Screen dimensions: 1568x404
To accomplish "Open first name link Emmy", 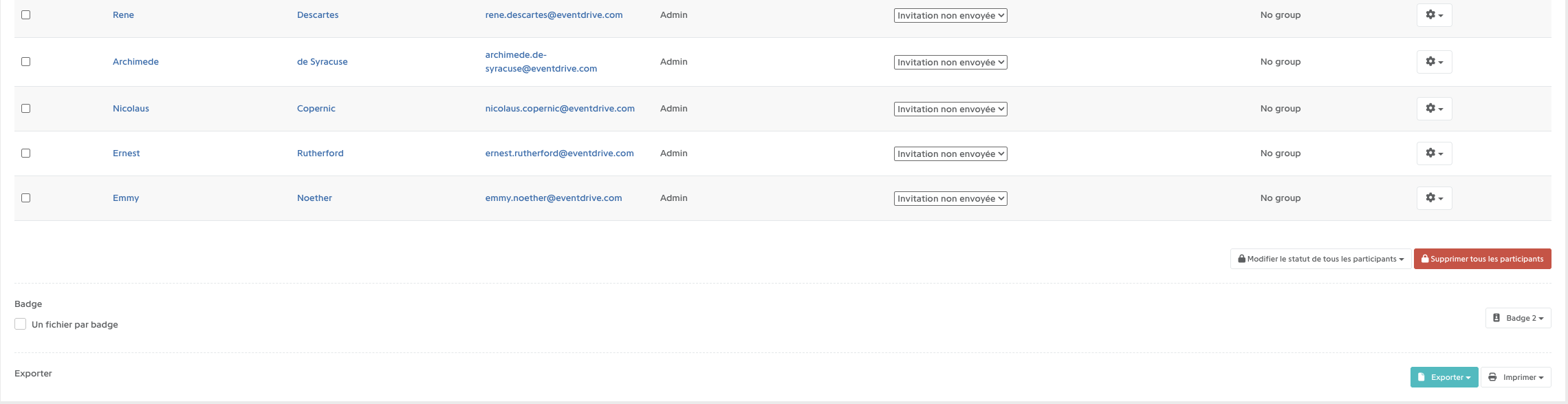I will (x=126, y=198).
